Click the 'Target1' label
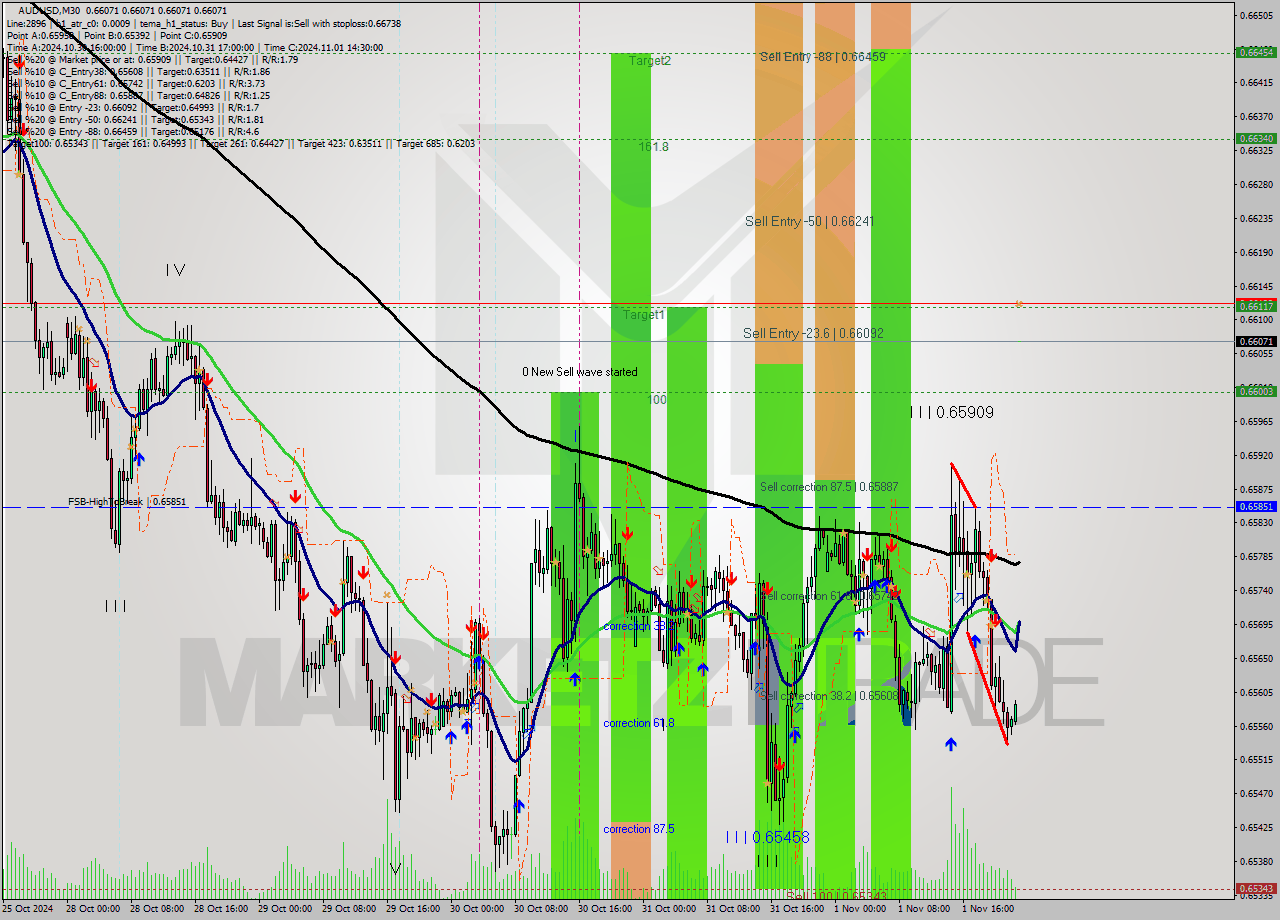Viewport: 1280px width, 920px height. tap(644, 315)
